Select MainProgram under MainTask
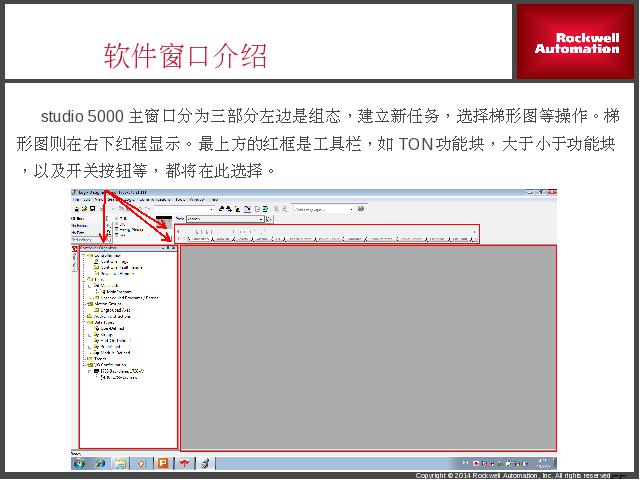The height and width of the screenshot is (480, 640). (x=116, y=291)
